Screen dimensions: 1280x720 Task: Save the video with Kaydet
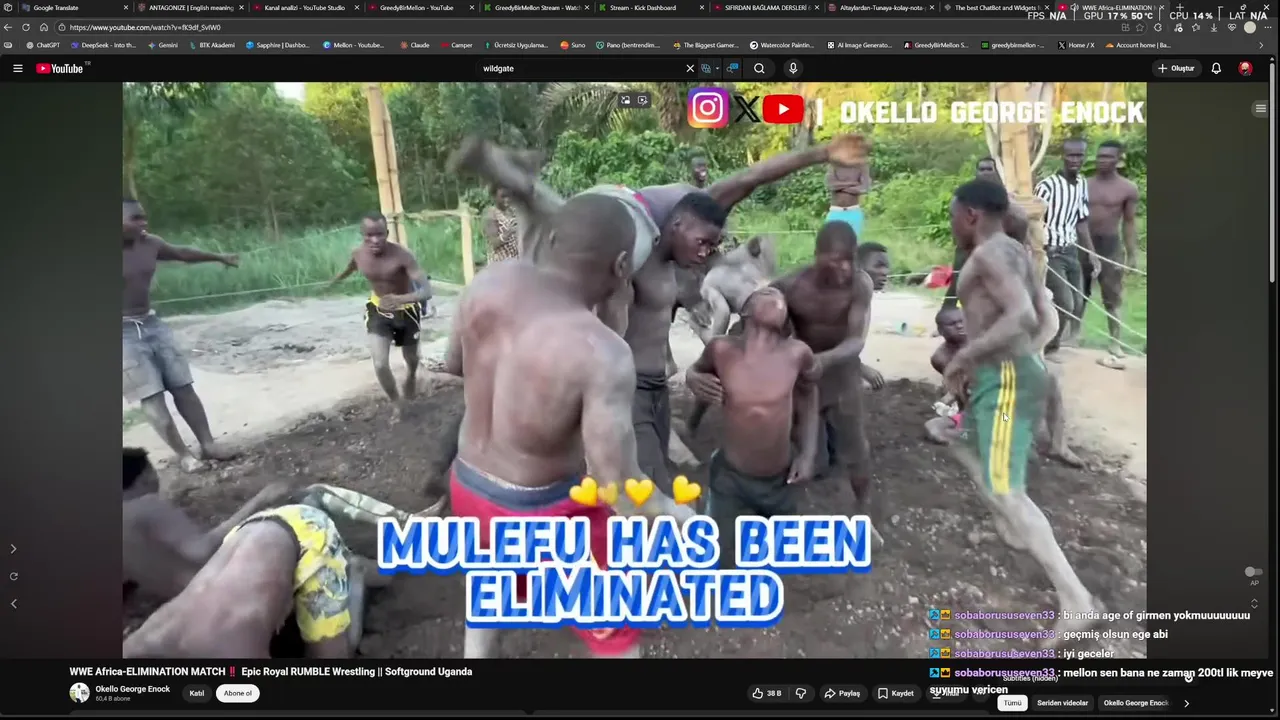click(895, 693)
